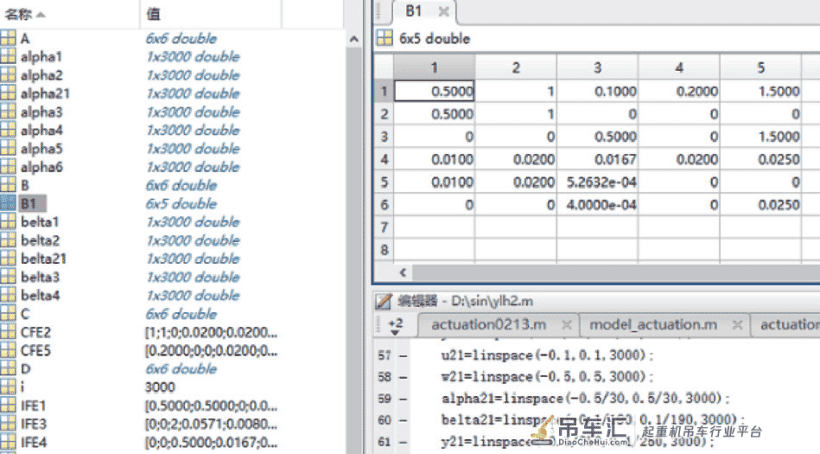Click code line u21=linspace(-0.1,0.1,3000)

pyautogui.click(x=547, y=355)
